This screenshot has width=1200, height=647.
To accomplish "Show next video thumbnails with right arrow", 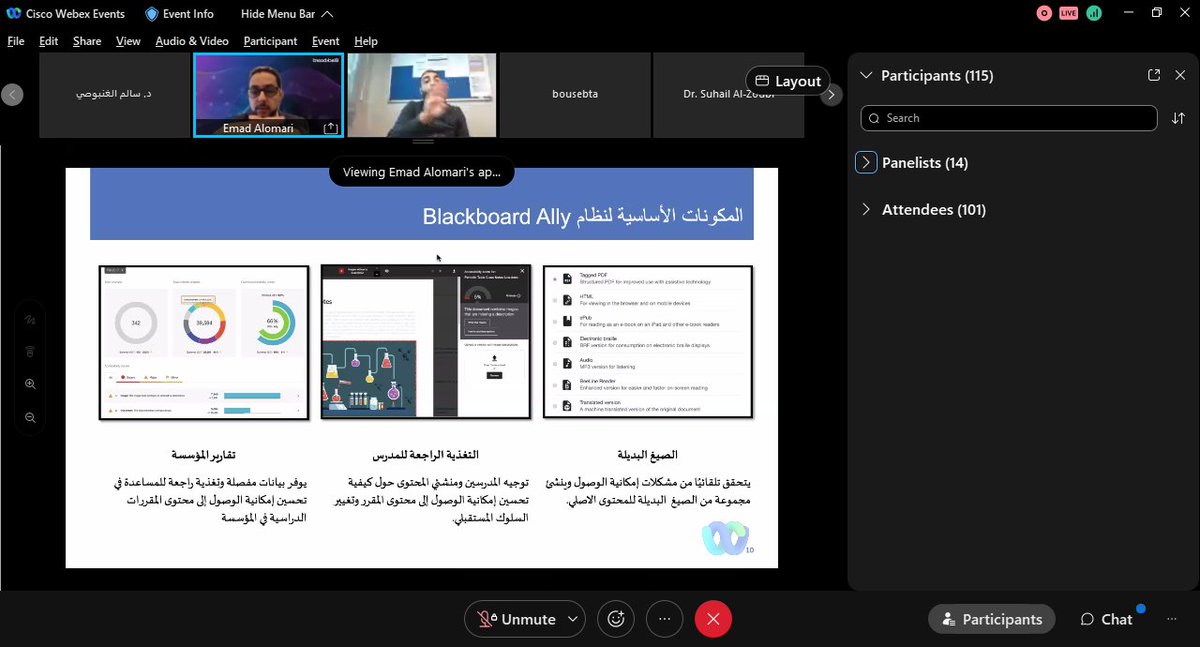I will [x=830, y=95].
